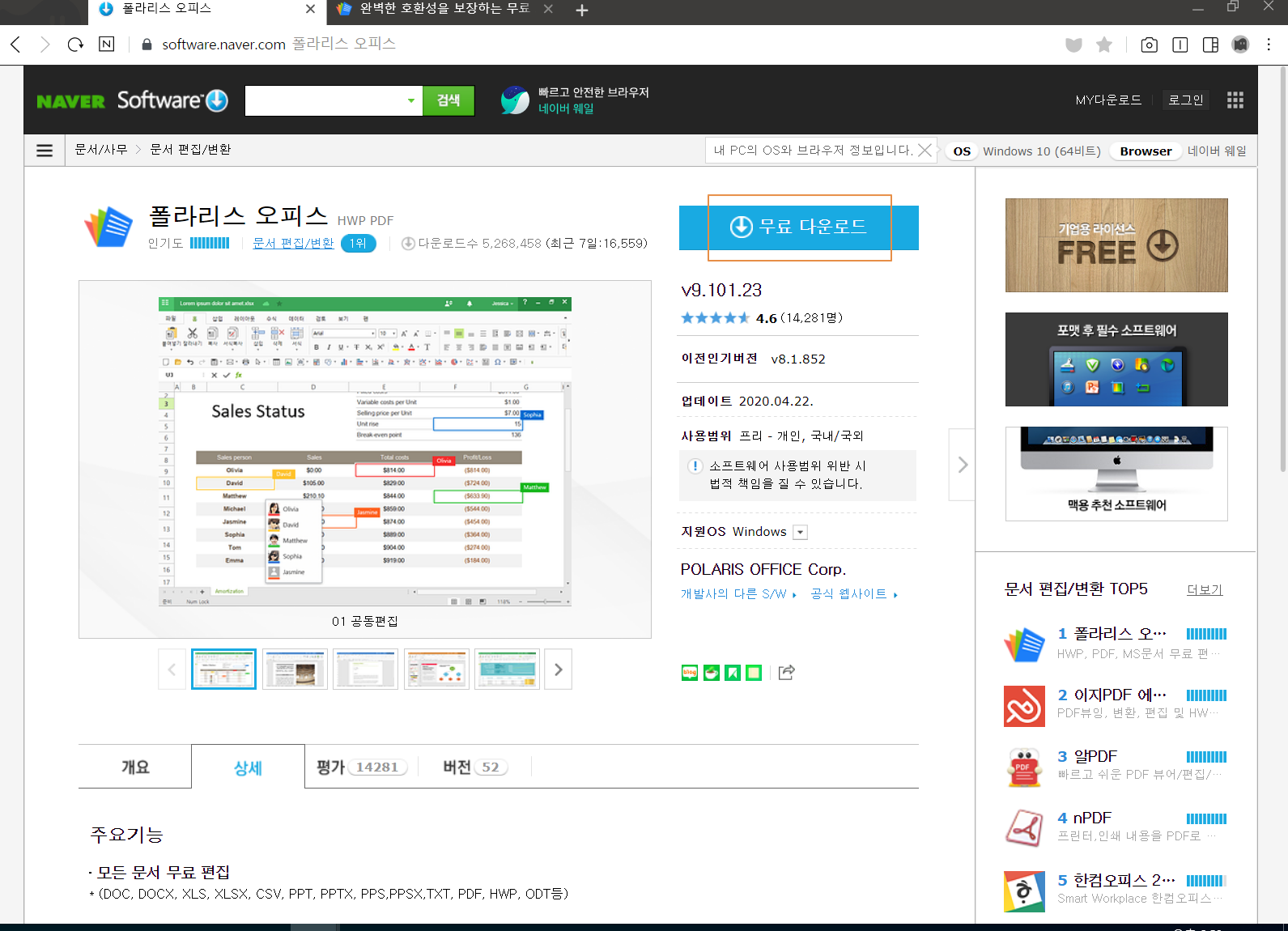Expand right side panel chevron
Image resolution: width=1288 pixels, height=931 pixels.
(962, 465)
